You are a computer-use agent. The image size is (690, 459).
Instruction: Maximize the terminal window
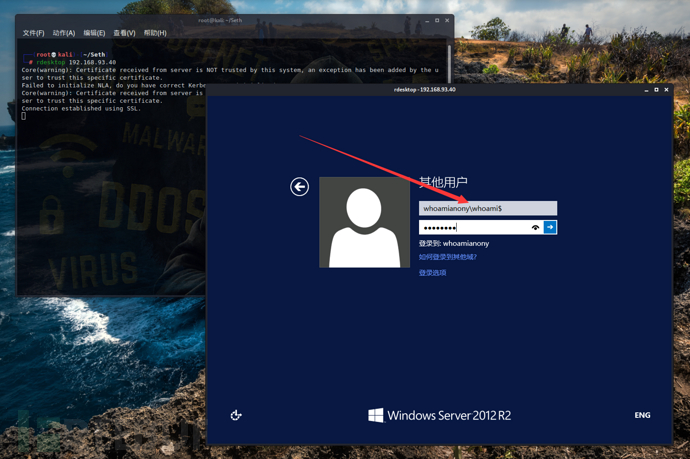[x=437, y=21]
